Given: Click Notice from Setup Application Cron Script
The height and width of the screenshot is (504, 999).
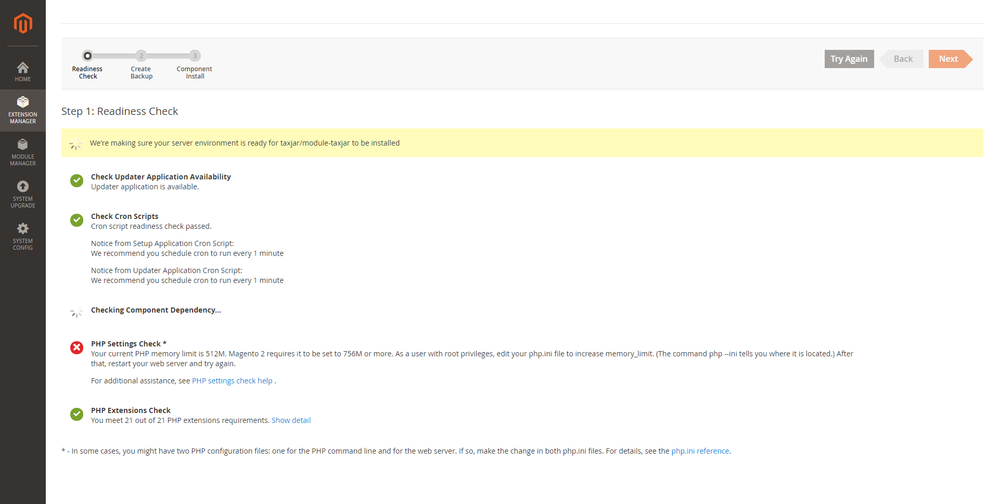Looking at the screenshot, I should [162, 243].
